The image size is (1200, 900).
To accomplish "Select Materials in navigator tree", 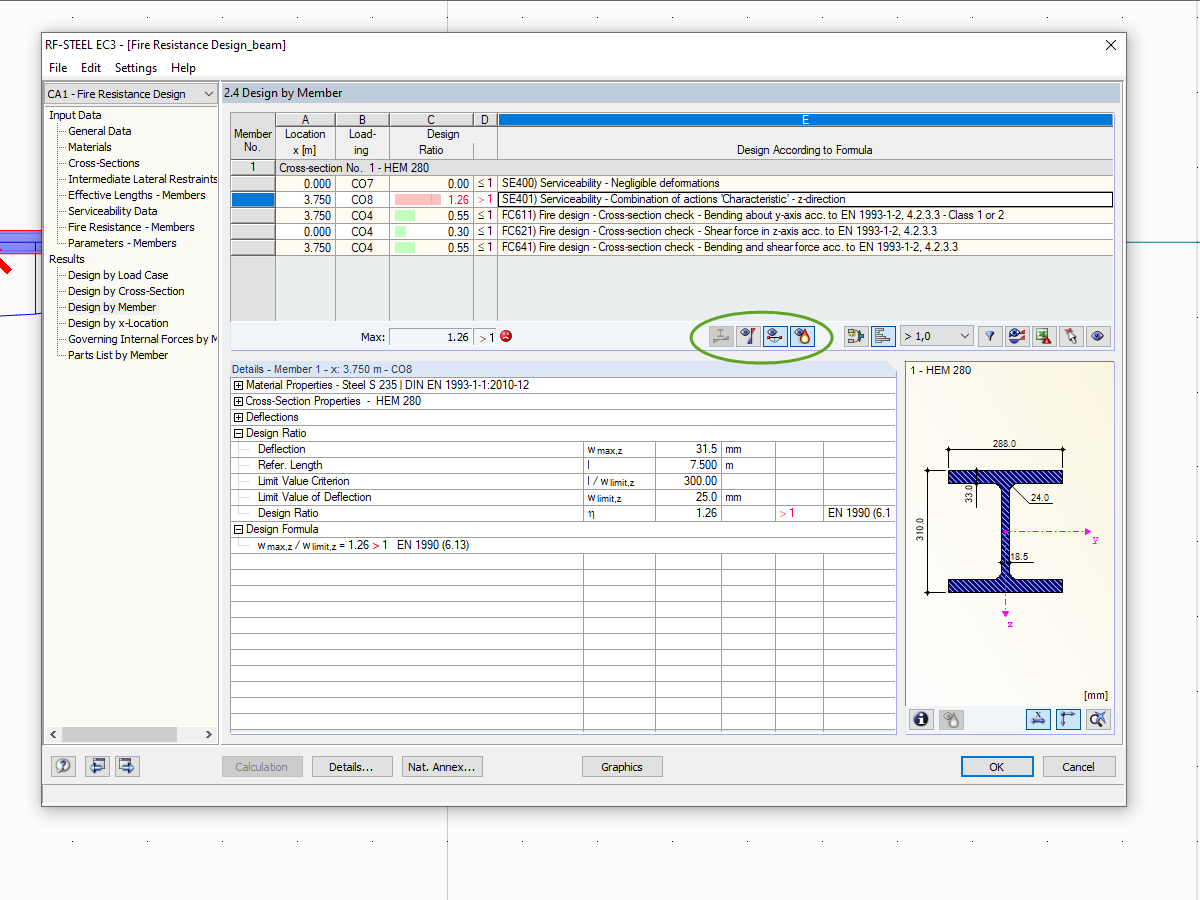I will pyautogui.click(x=90, y=147).
